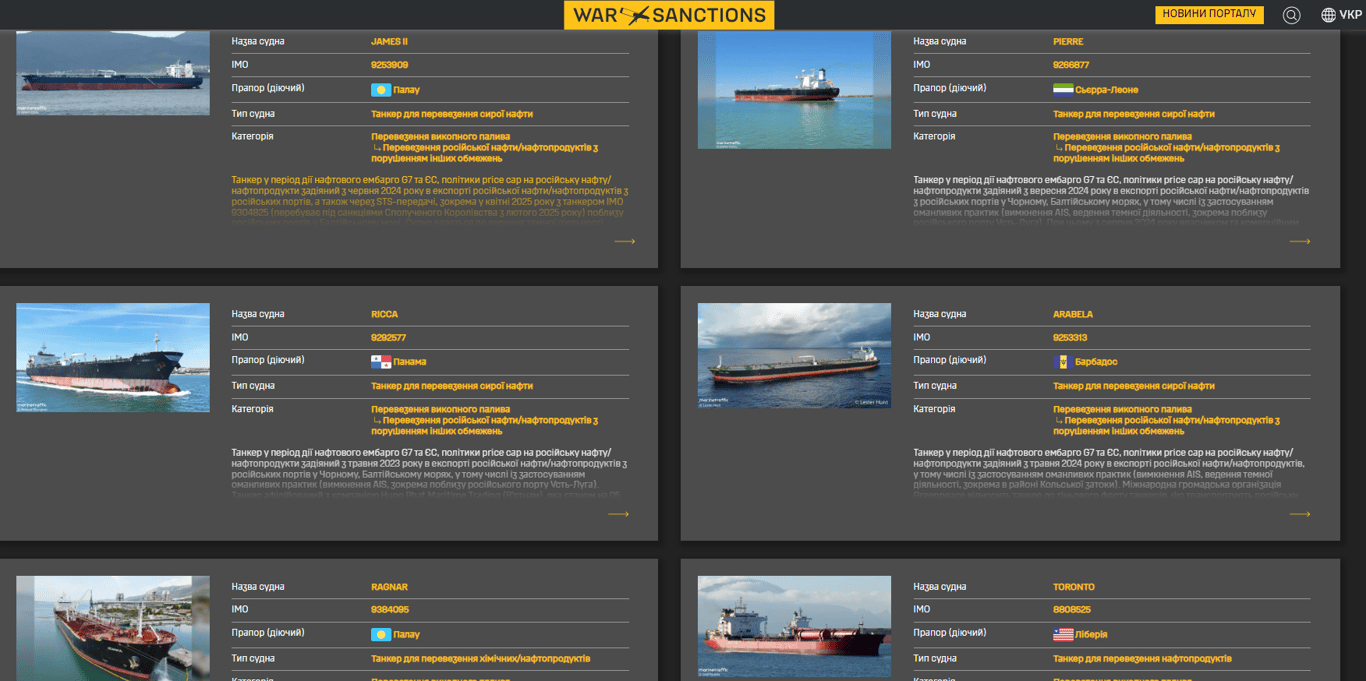Click the Panama flag icon for RICCA
1366x681 pixels.
(x=381, y=362)
